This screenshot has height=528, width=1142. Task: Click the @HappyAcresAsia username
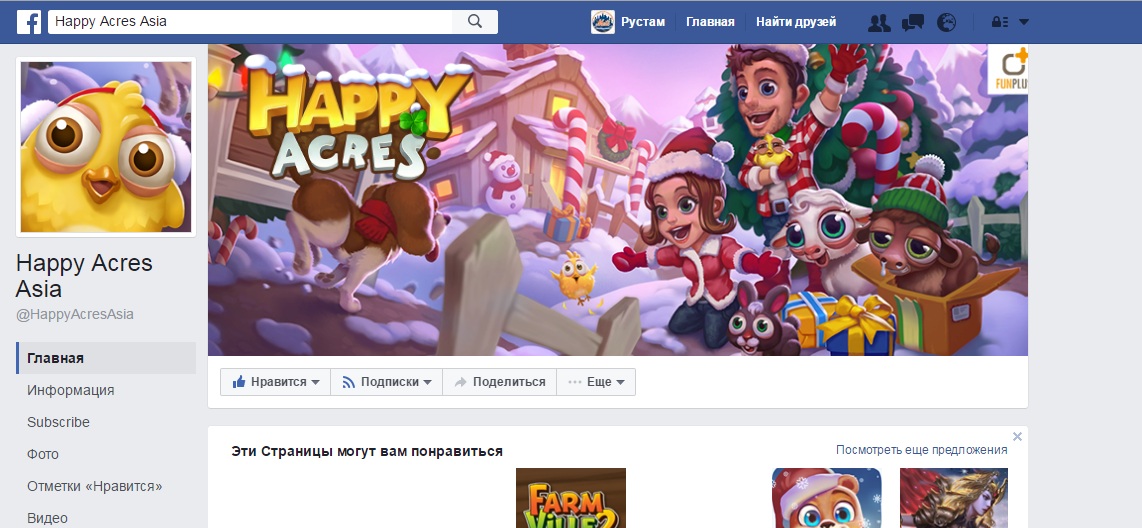(74, 315)
